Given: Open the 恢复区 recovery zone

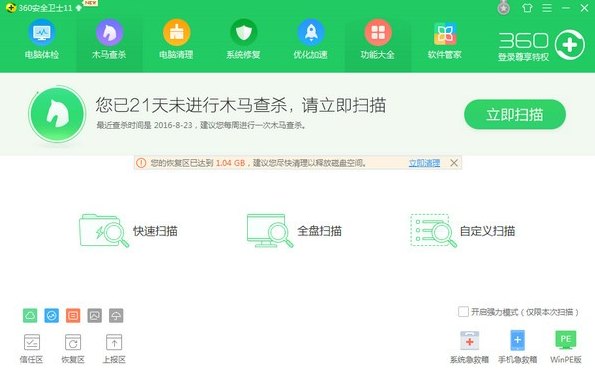Looking at the screenshot, I should point(73,349).
